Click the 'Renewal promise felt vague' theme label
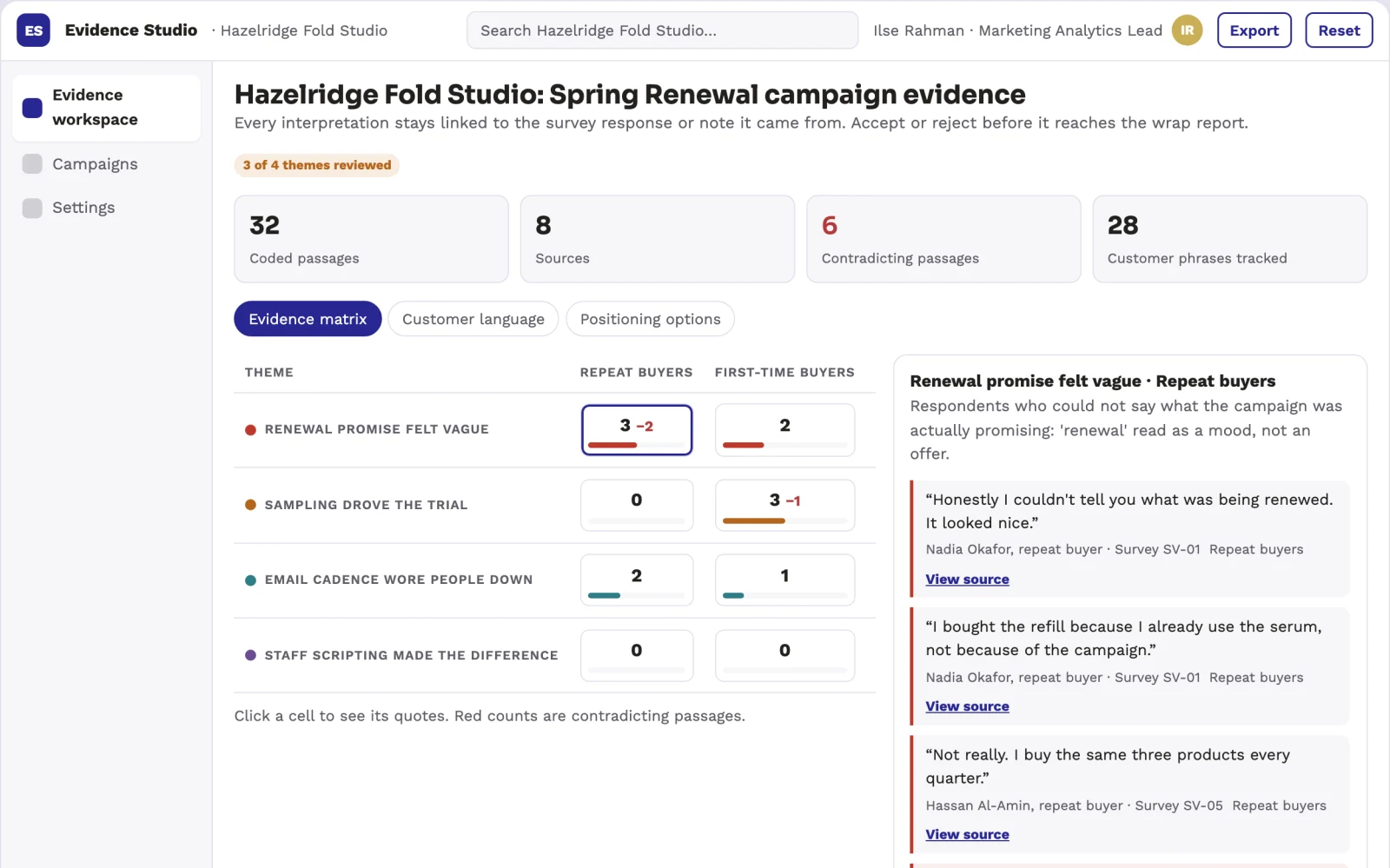The height and width of the screenshot is (868, 1390). coord(376,429)
